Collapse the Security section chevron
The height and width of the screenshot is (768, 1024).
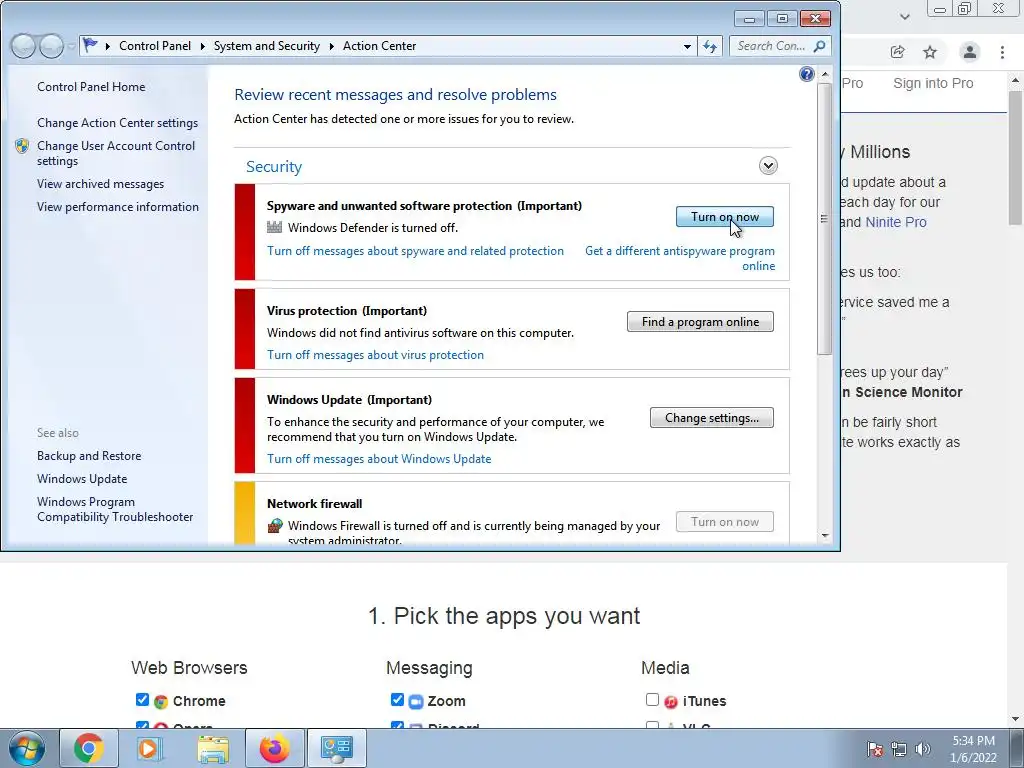(x=768, y=165)
